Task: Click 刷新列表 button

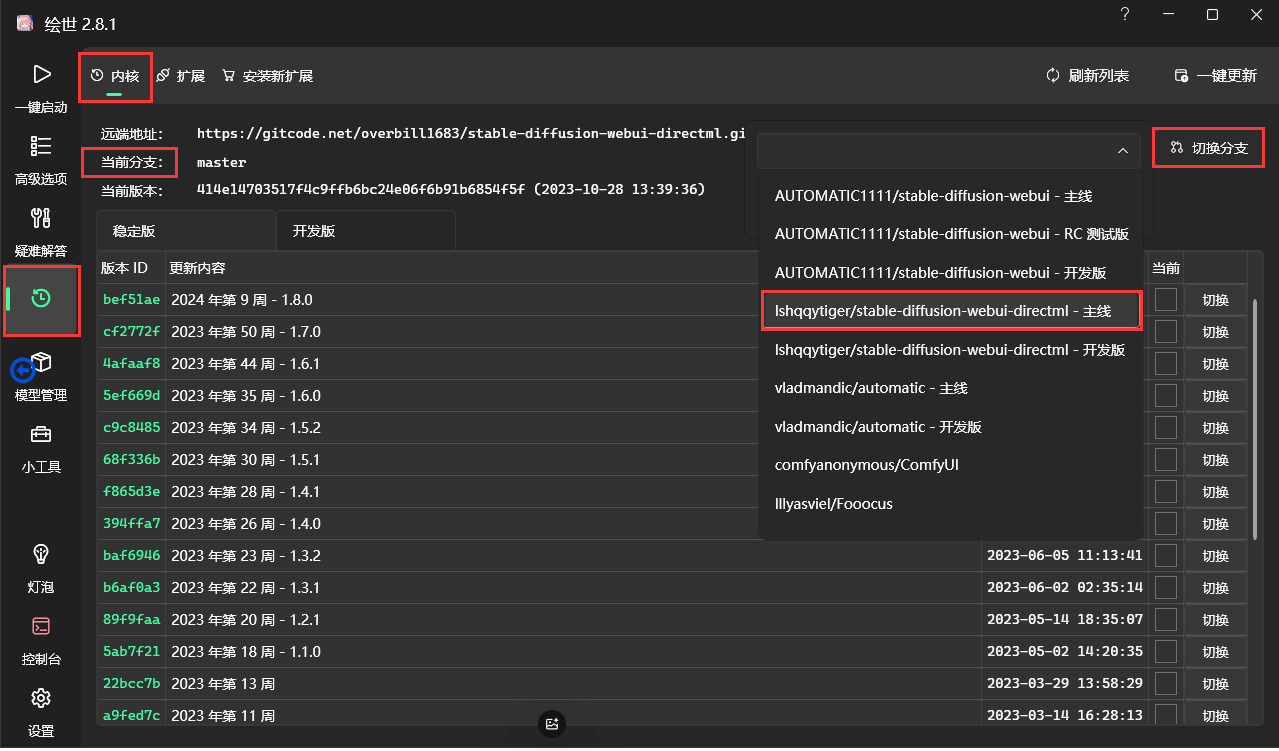Action: click(x=1087, y=76)
